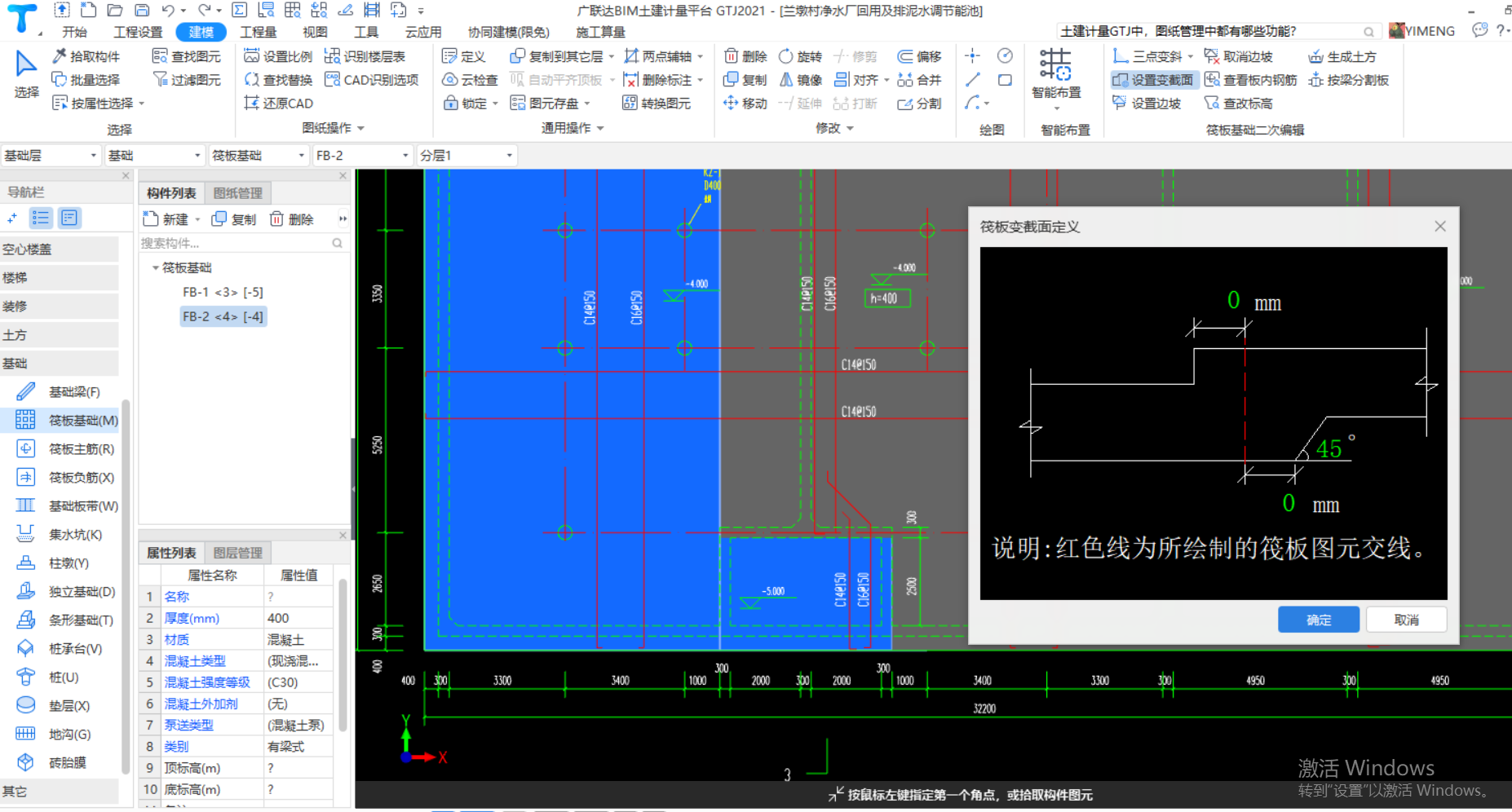Expand the 通用操作 group arrow
The image size is (1512, 812).
(600, 129)
